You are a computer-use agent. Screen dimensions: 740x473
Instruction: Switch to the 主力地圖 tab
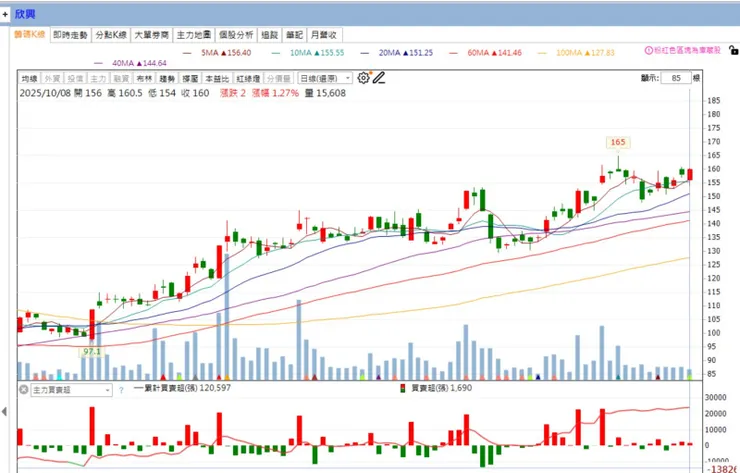(x=193, y=35)
